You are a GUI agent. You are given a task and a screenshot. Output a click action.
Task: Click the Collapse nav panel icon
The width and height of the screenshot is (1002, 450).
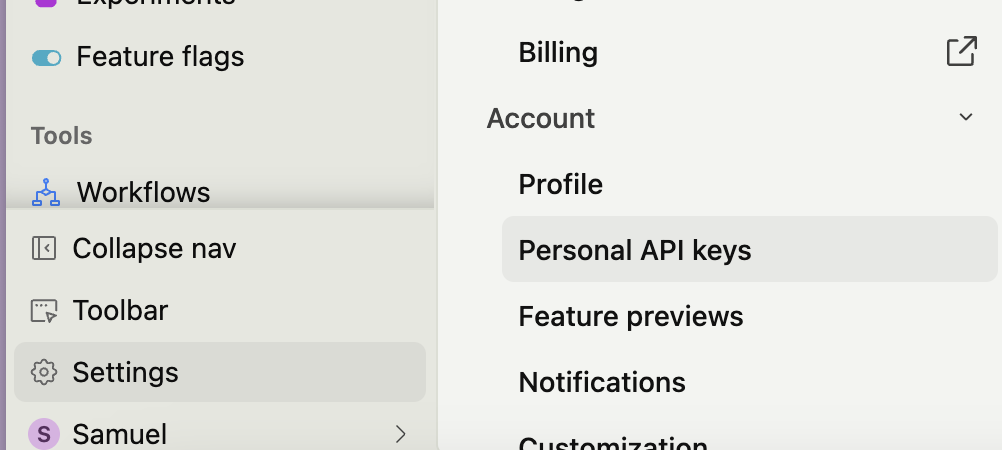click(x=44, y=248)
